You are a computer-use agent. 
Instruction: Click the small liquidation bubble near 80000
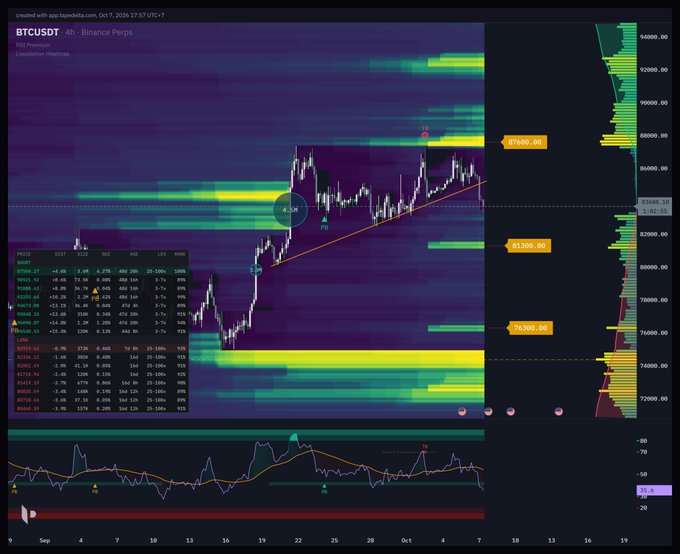tap(256, 270)
